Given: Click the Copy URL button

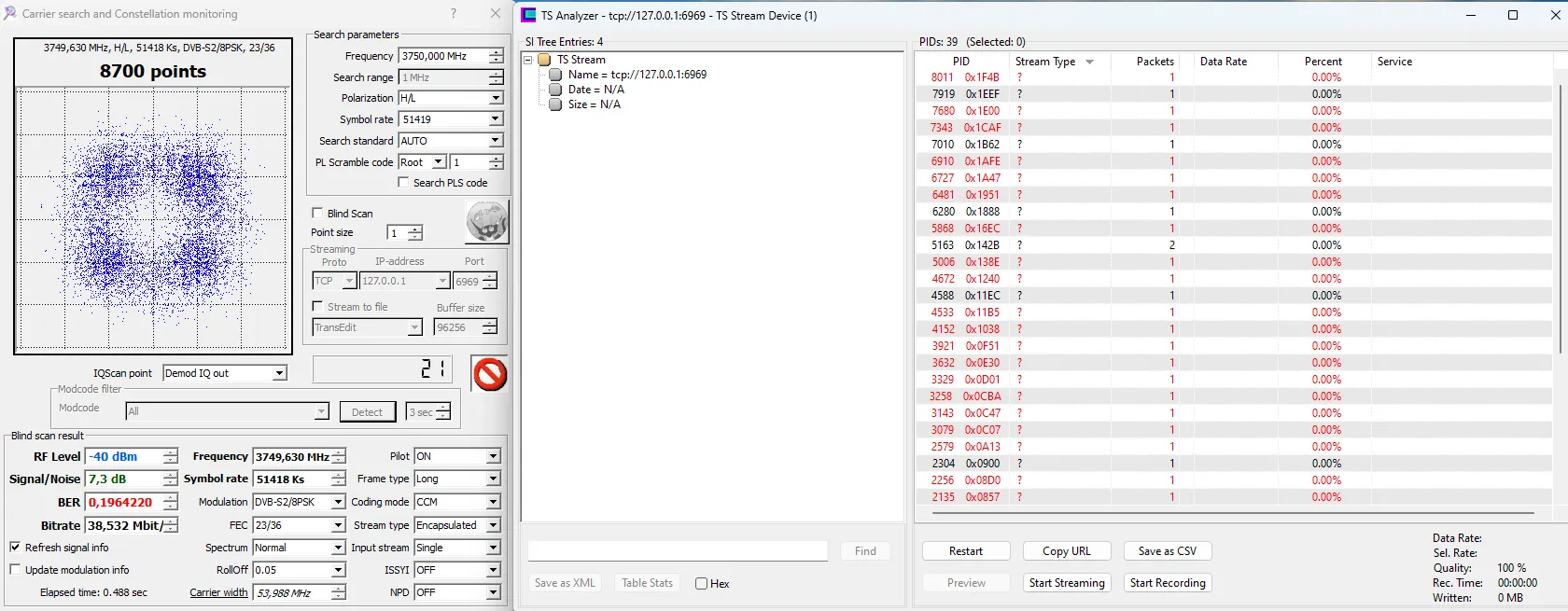Looking at the screenshot, I should coord(1067,551).
